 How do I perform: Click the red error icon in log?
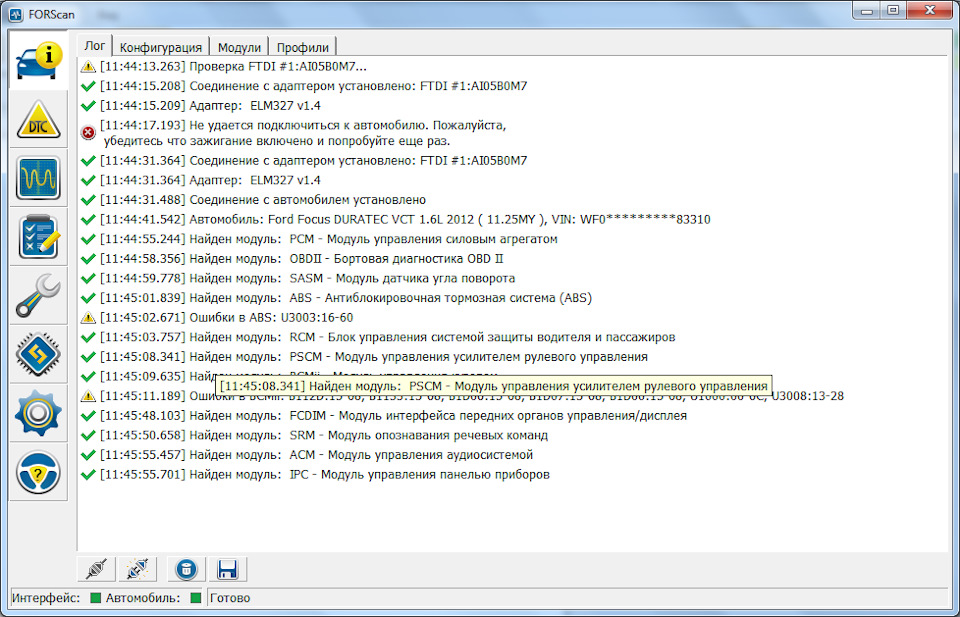(88, 132)
